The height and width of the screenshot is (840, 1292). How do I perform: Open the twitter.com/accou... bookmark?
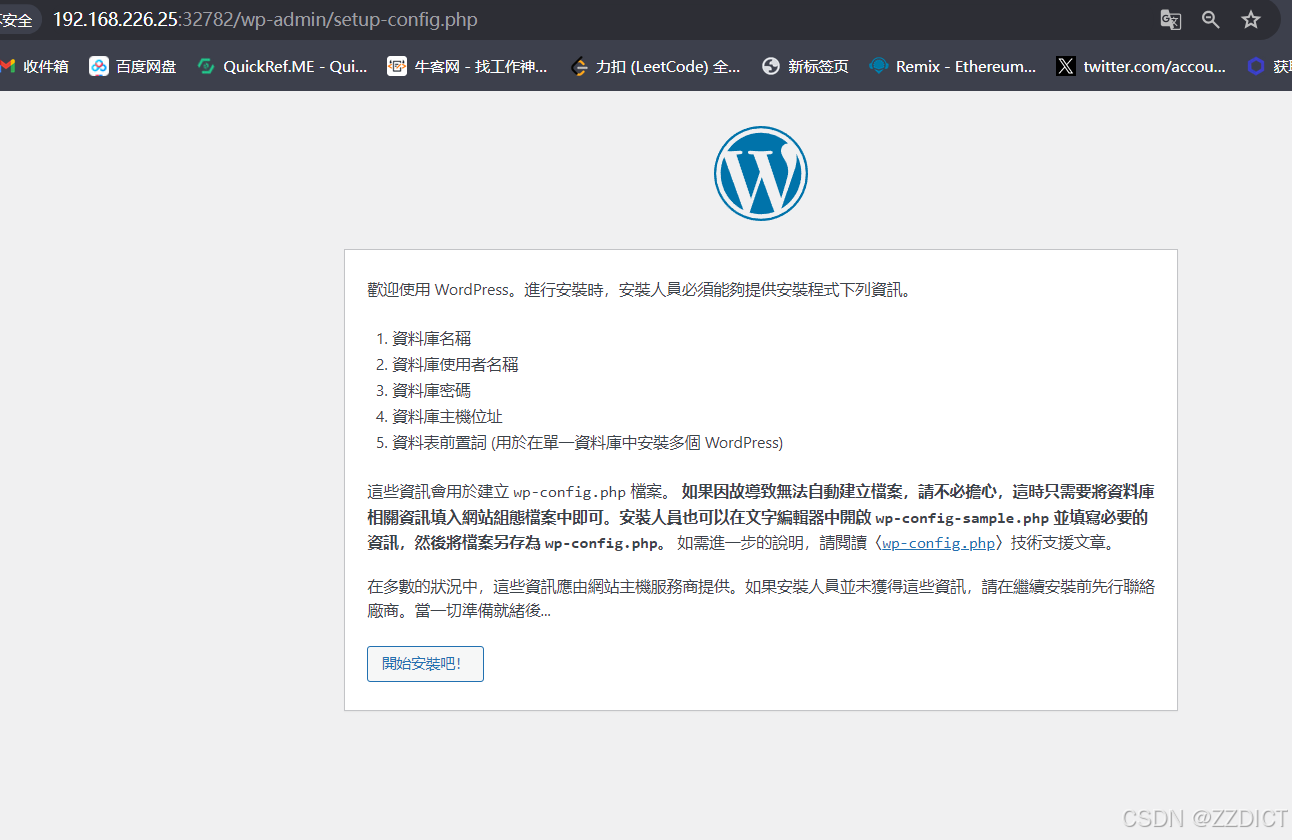coord(1142,66)
